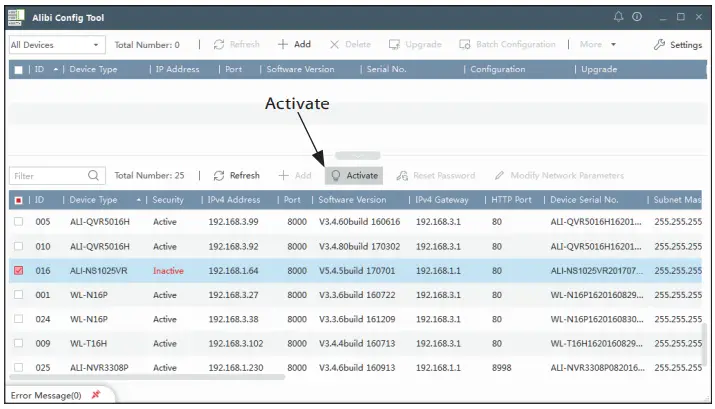Click IP address 192.168.3.102

click(x=236, y=343)
